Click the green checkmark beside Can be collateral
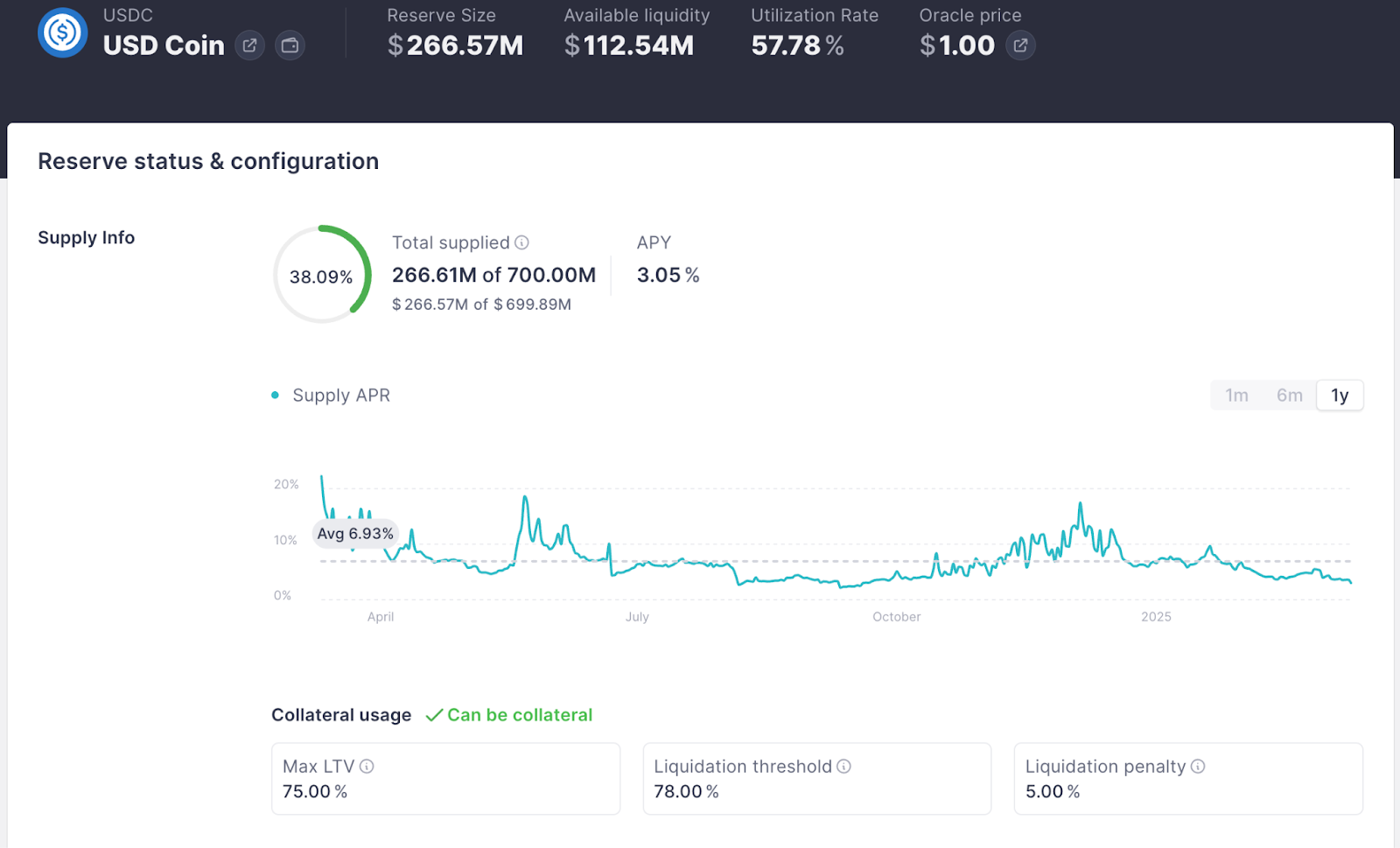 pos(434,716)
